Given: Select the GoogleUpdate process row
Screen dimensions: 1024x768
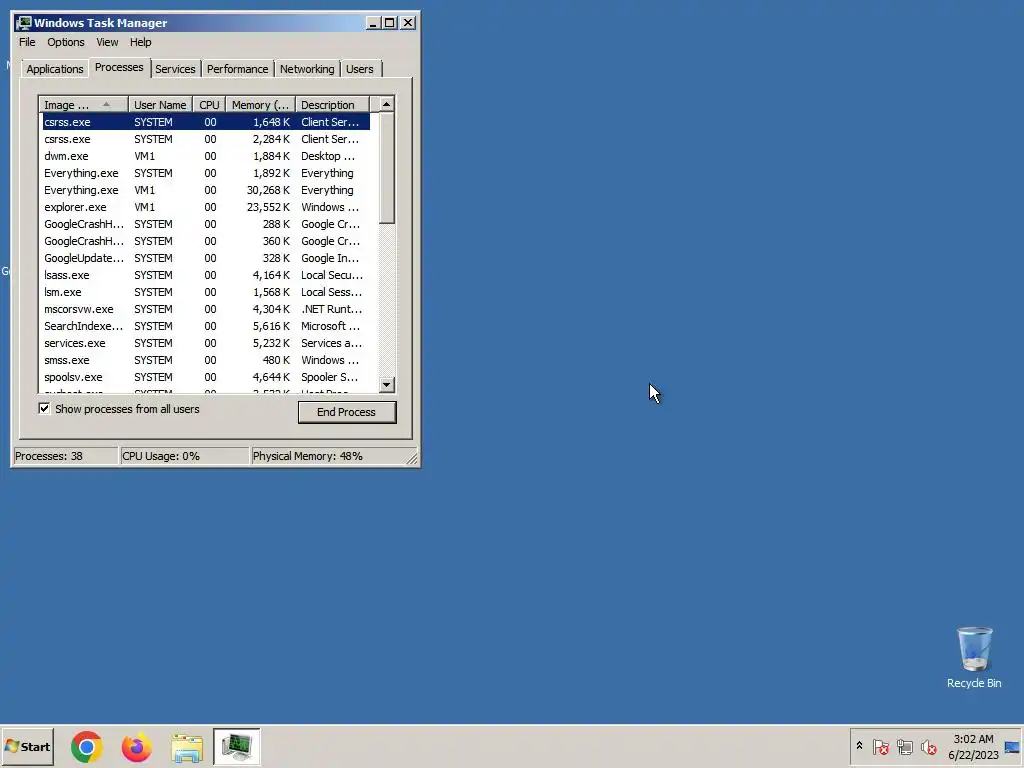Looking at the screenshot, I should pos(206,258).
